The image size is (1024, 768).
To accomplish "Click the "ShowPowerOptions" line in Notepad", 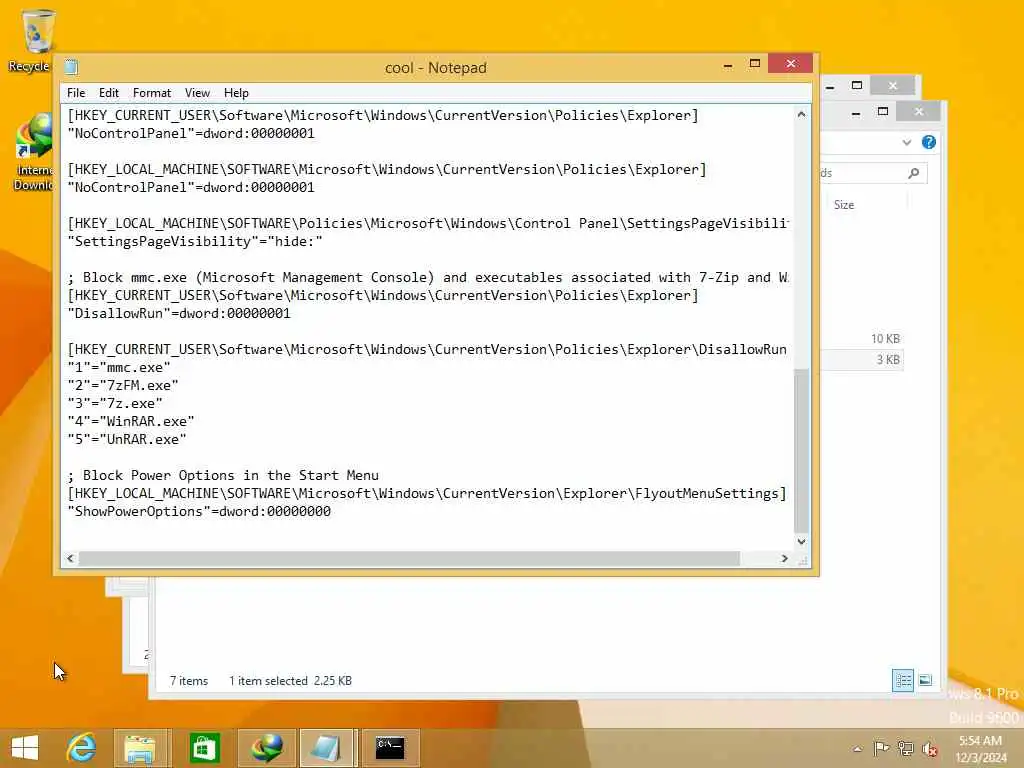I will click(199, 511).
